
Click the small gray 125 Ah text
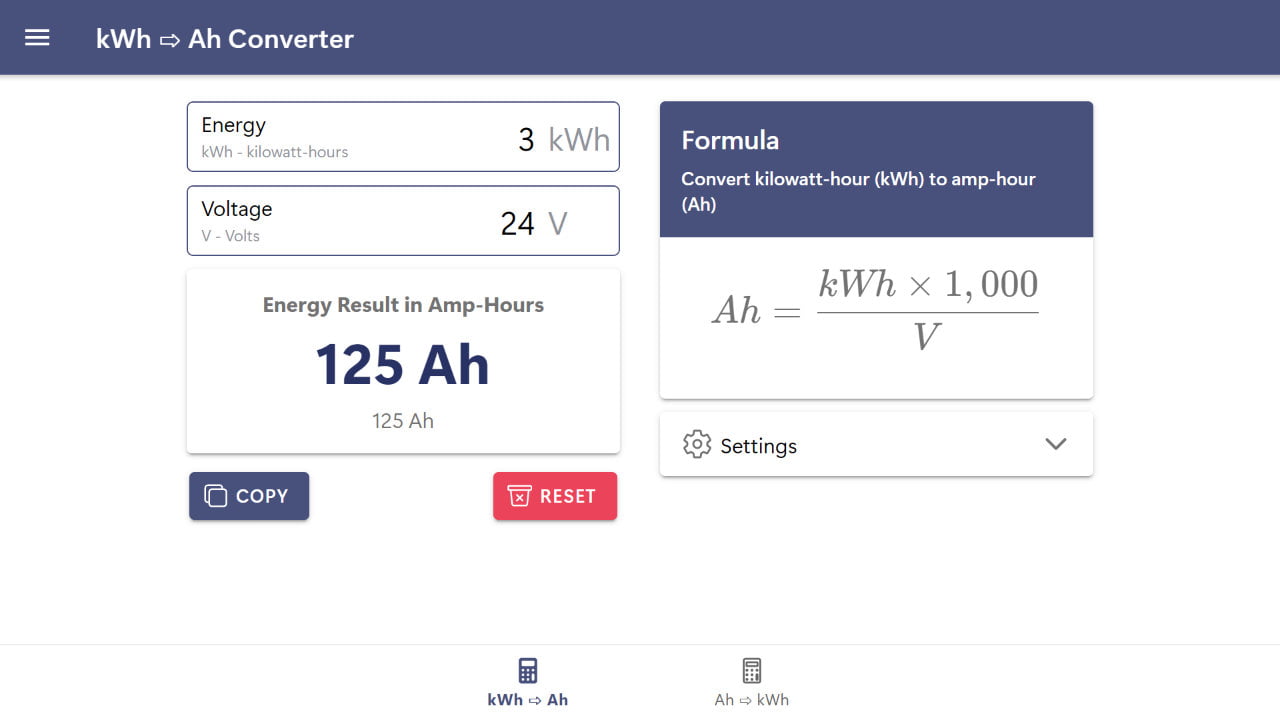402,421
